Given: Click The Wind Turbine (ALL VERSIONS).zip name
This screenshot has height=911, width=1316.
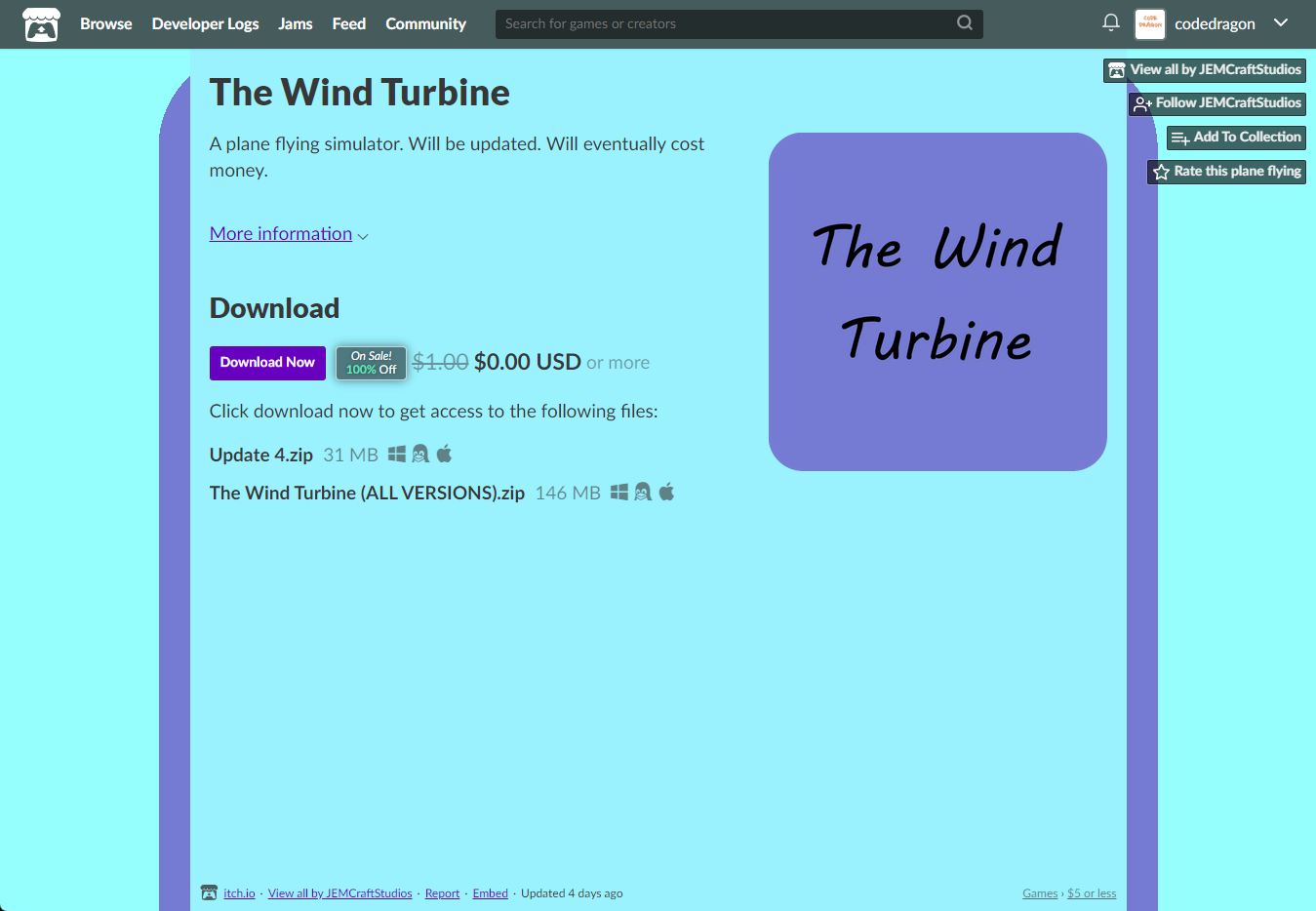Looking at the screenshot, I should click(x=367, y=494).
